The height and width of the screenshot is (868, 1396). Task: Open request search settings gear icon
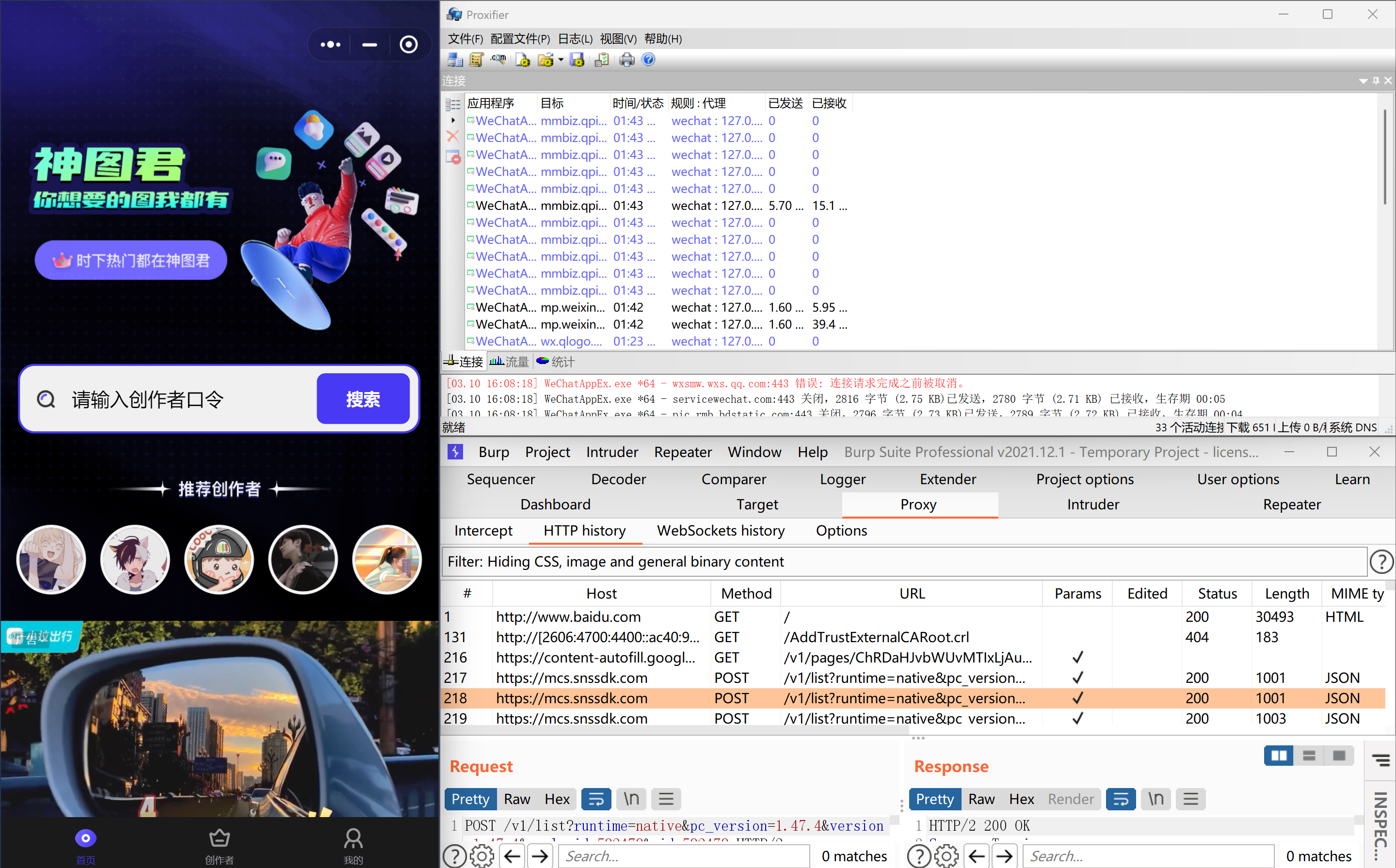(482, 856)
